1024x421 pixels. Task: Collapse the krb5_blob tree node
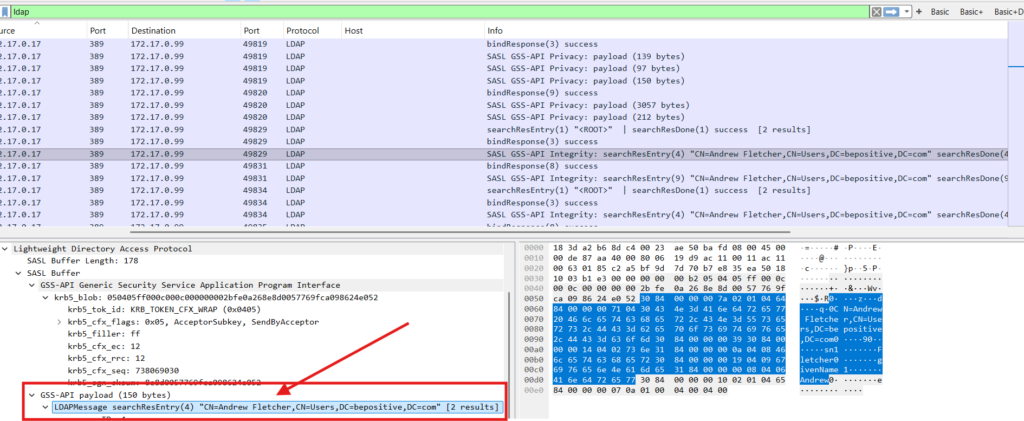(x=45, y=298)
